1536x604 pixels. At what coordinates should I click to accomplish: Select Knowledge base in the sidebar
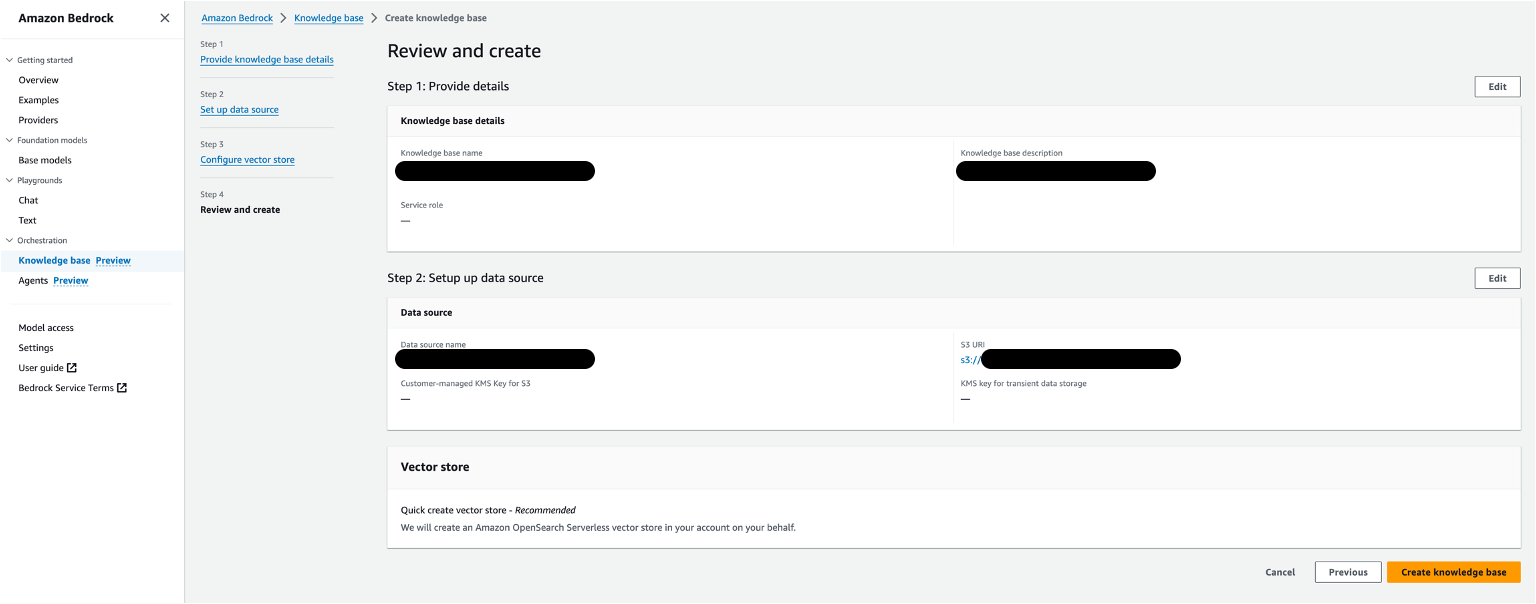point(54,260)
